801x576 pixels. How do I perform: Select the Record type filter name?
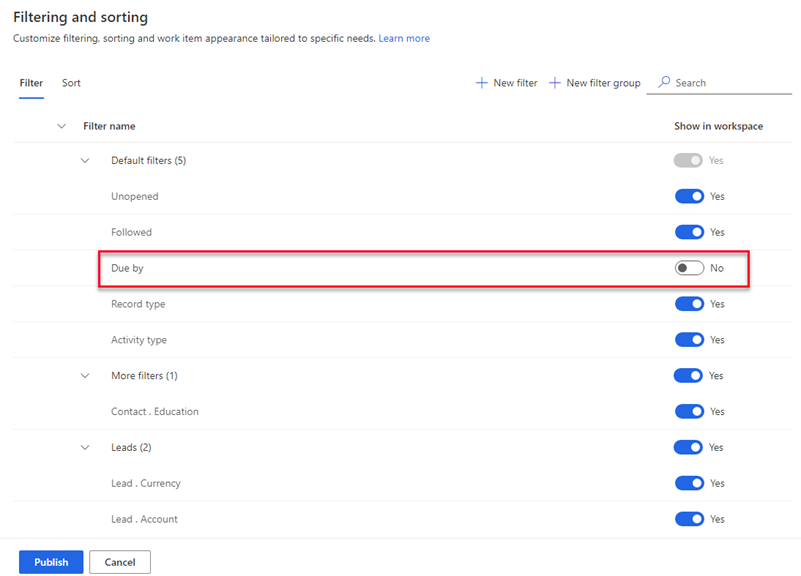(138, 304)
